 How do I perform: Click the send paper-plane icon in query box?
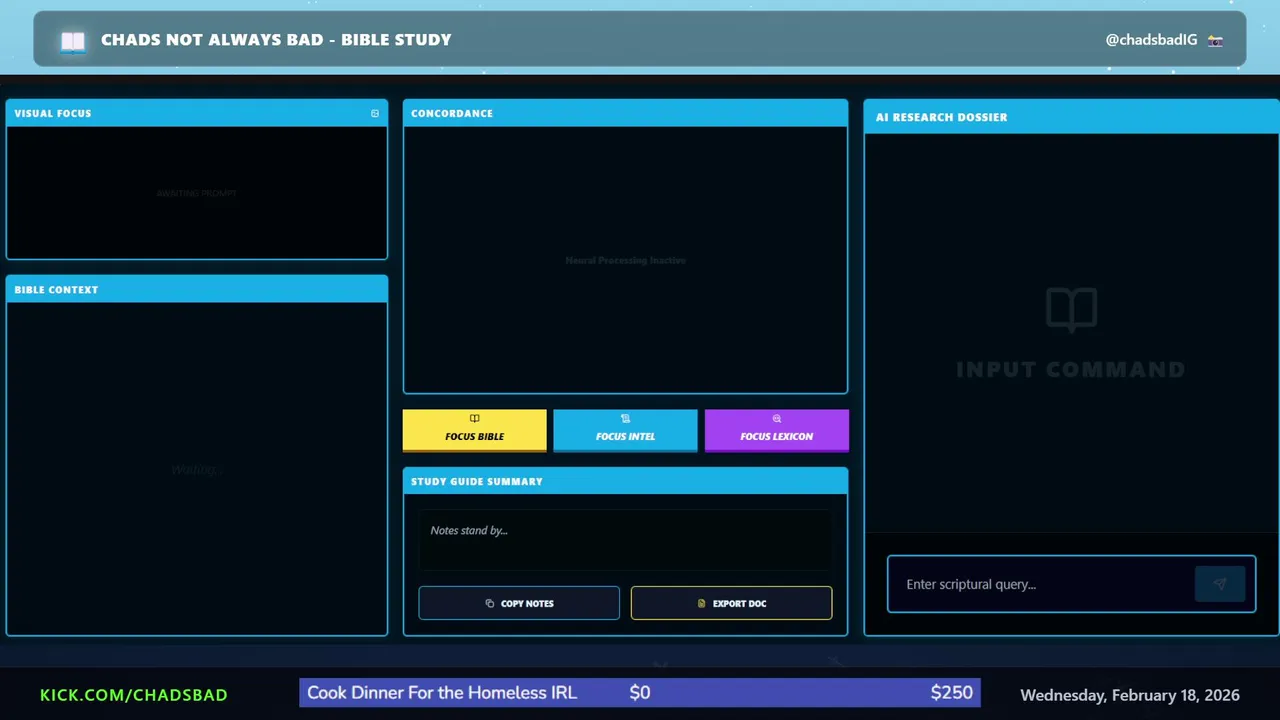click(x=1220, y=584)
